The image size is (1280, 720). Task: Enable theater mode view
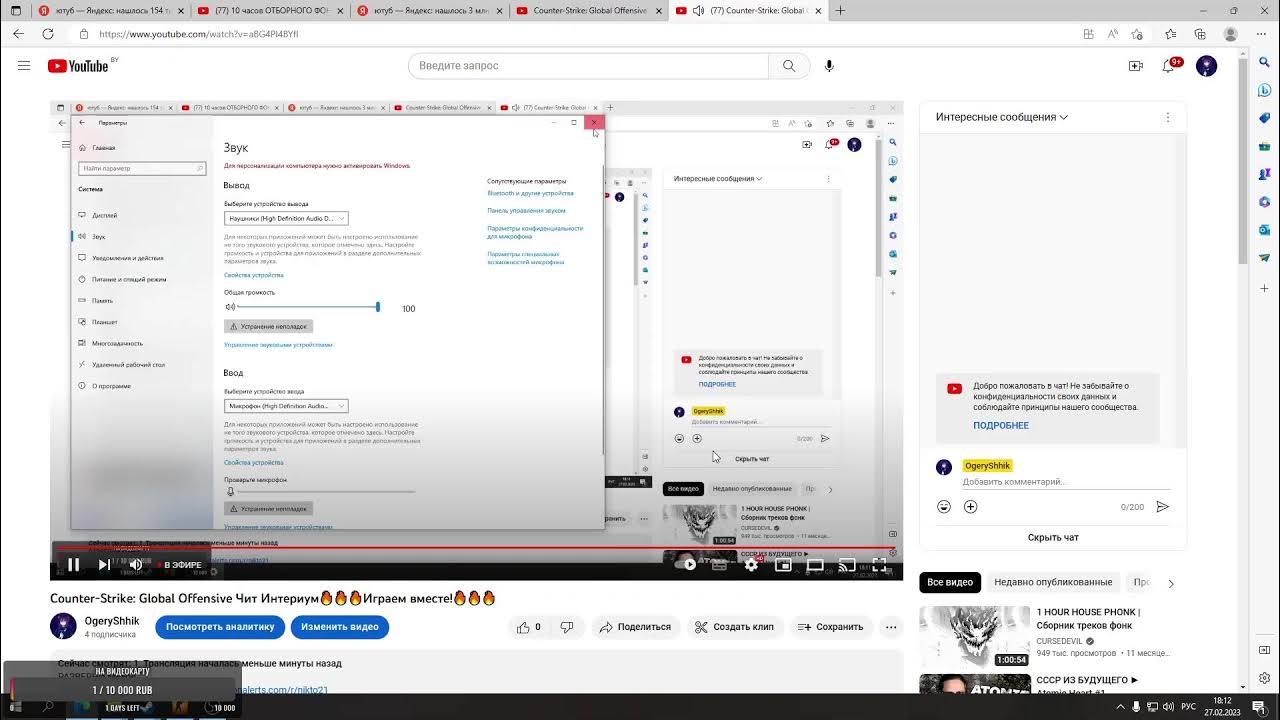(815, 565)
